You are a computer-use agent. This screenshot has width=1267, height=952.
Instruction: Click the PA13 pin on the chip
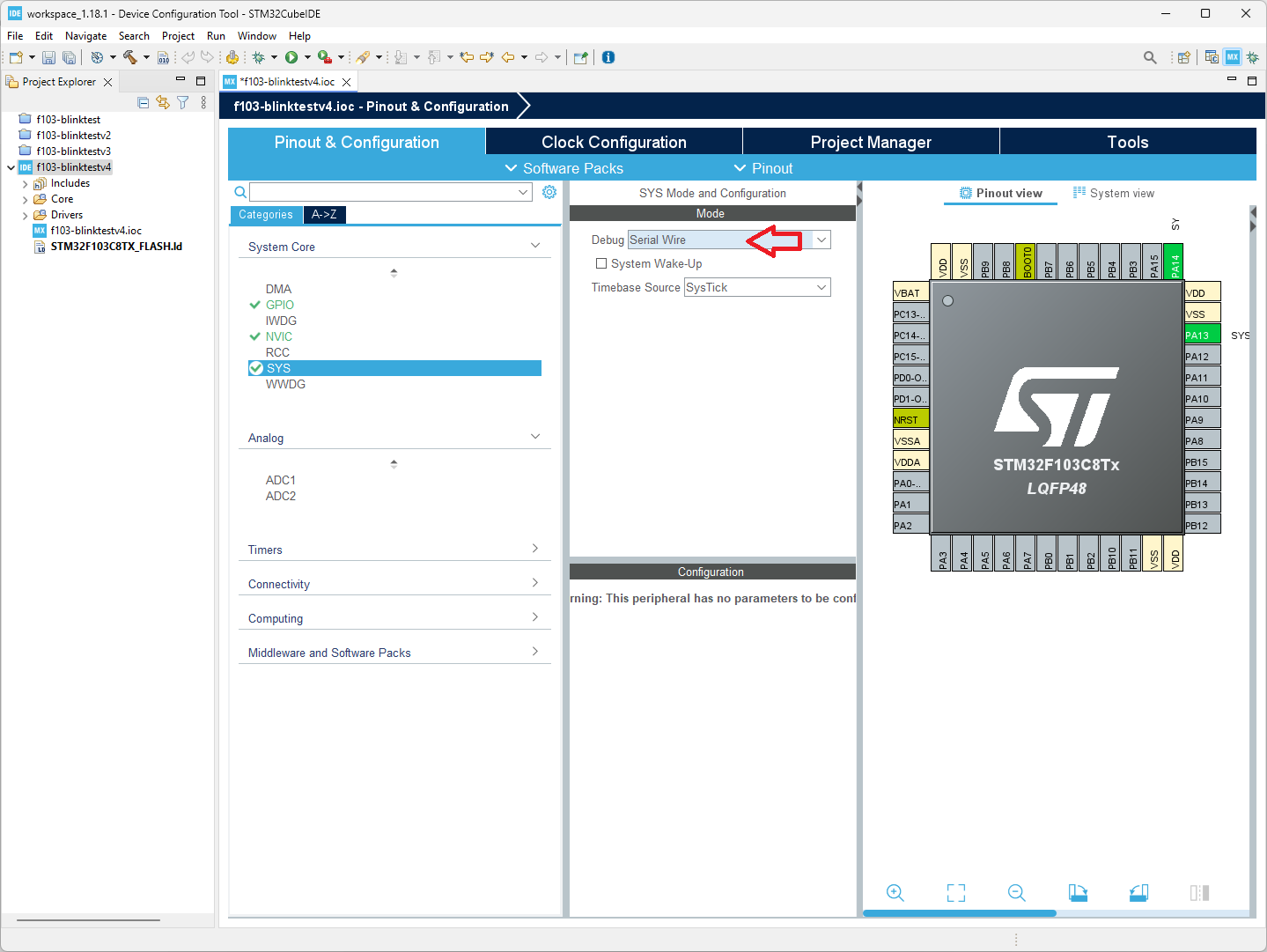[1200, 335]
